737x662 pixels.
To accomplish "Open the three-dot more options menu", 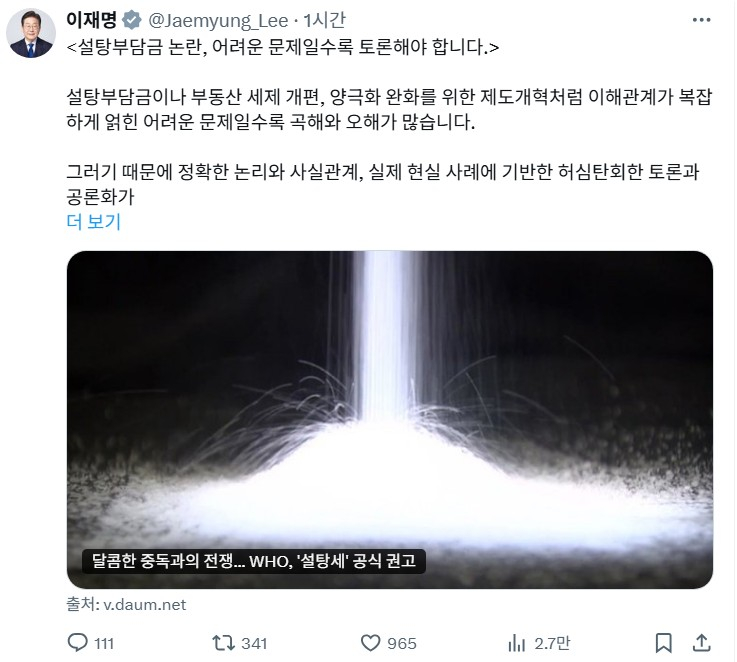I will [x=701, y=20].
